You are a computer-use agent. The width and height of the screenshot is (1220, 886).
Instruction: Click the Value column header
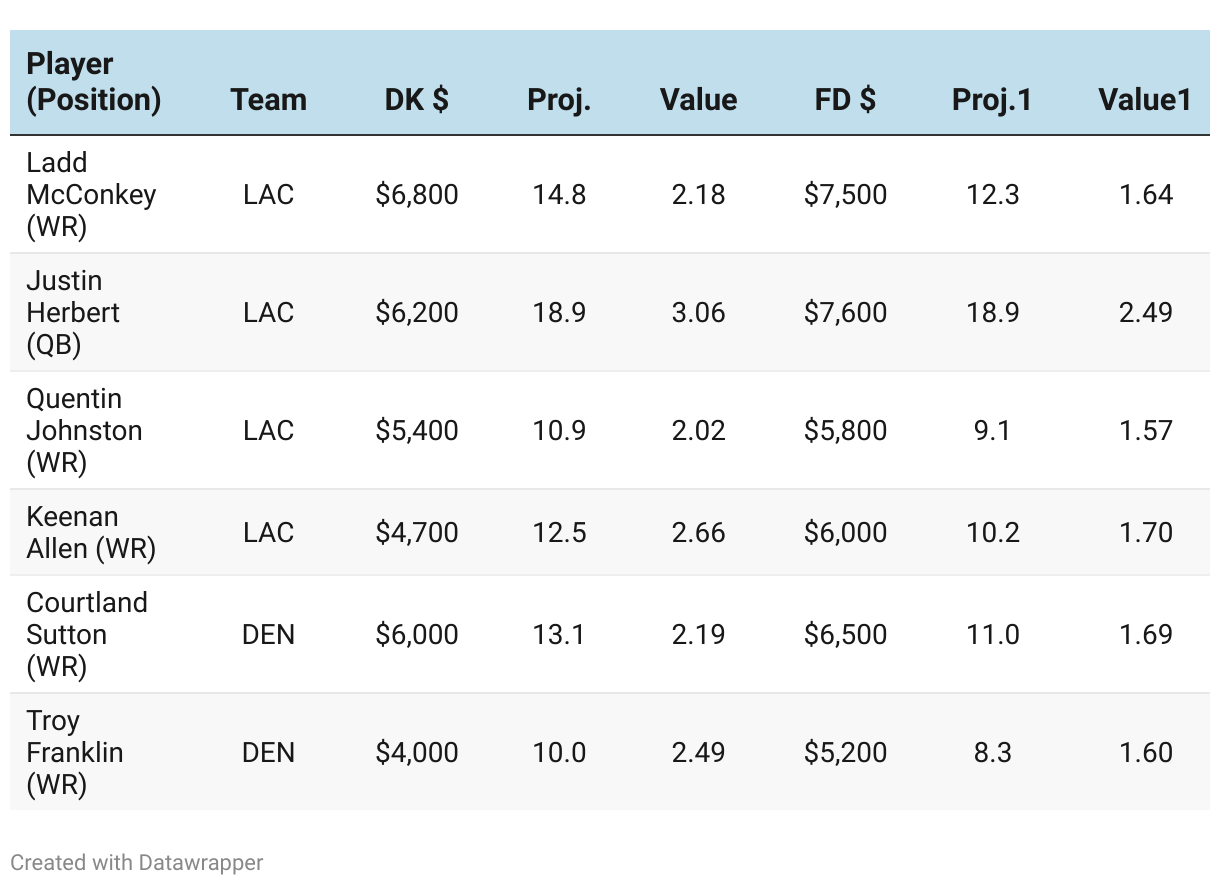point(698,100)
